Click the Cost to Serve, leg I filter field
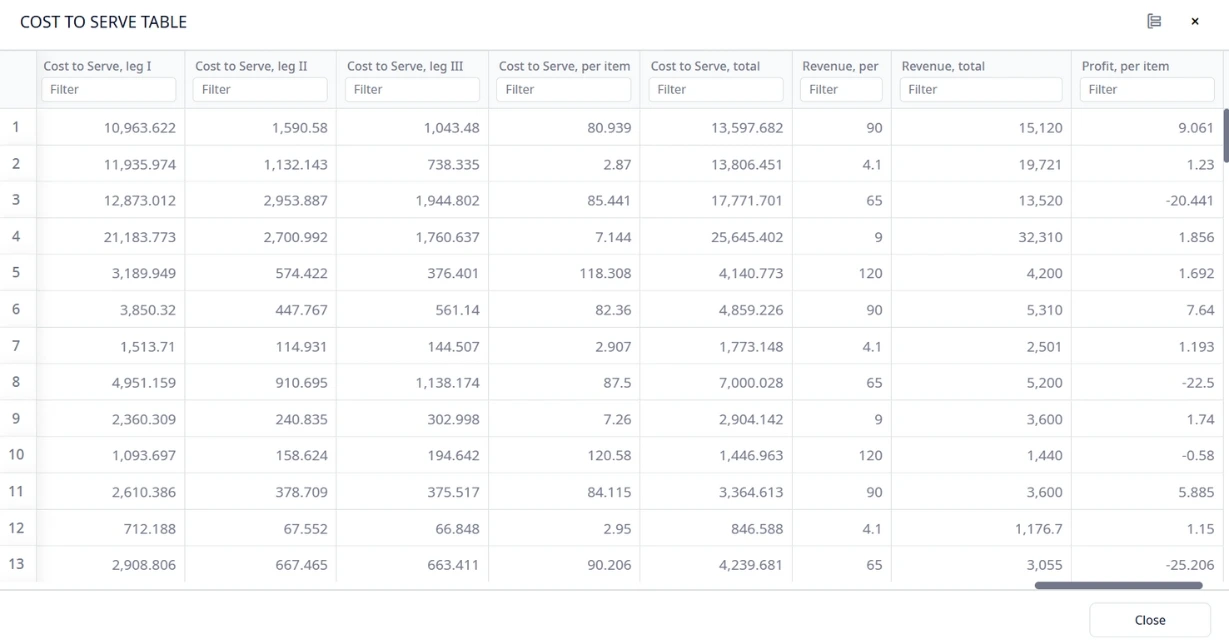The width and height of the screenshot is (1229, 644). click(109, 89)
